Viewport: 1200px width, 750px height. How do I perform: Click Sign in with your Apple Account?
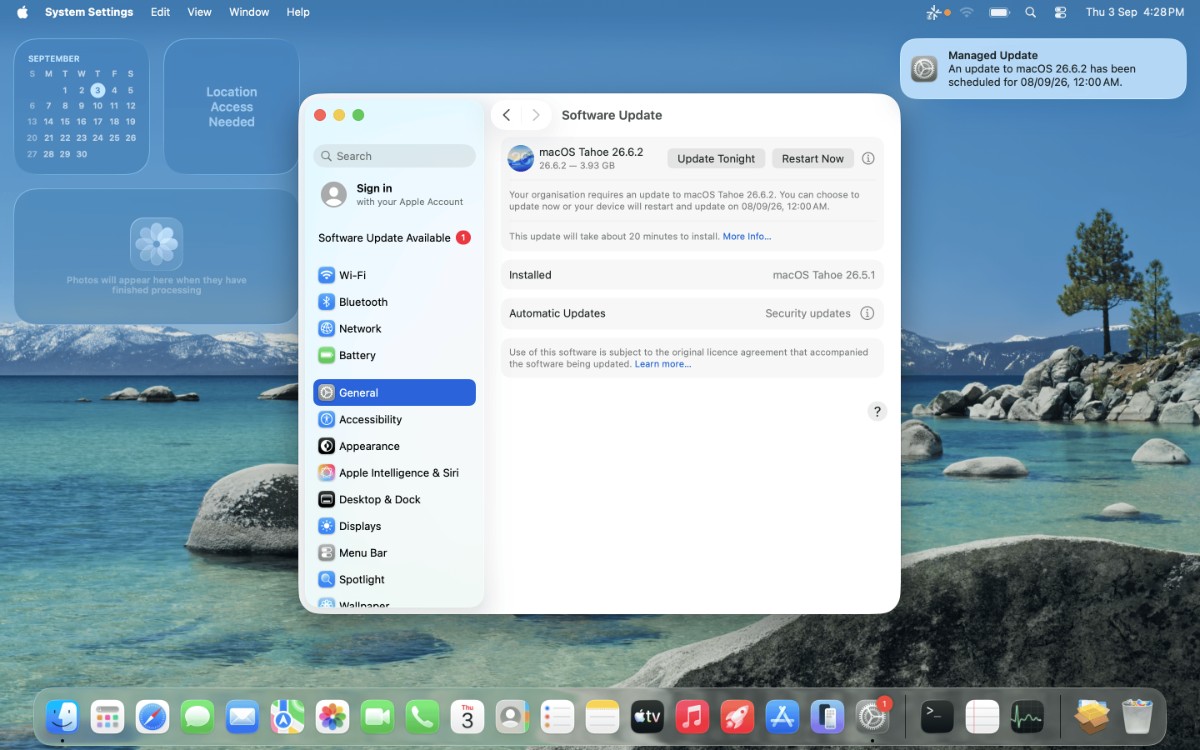[394, 194]
